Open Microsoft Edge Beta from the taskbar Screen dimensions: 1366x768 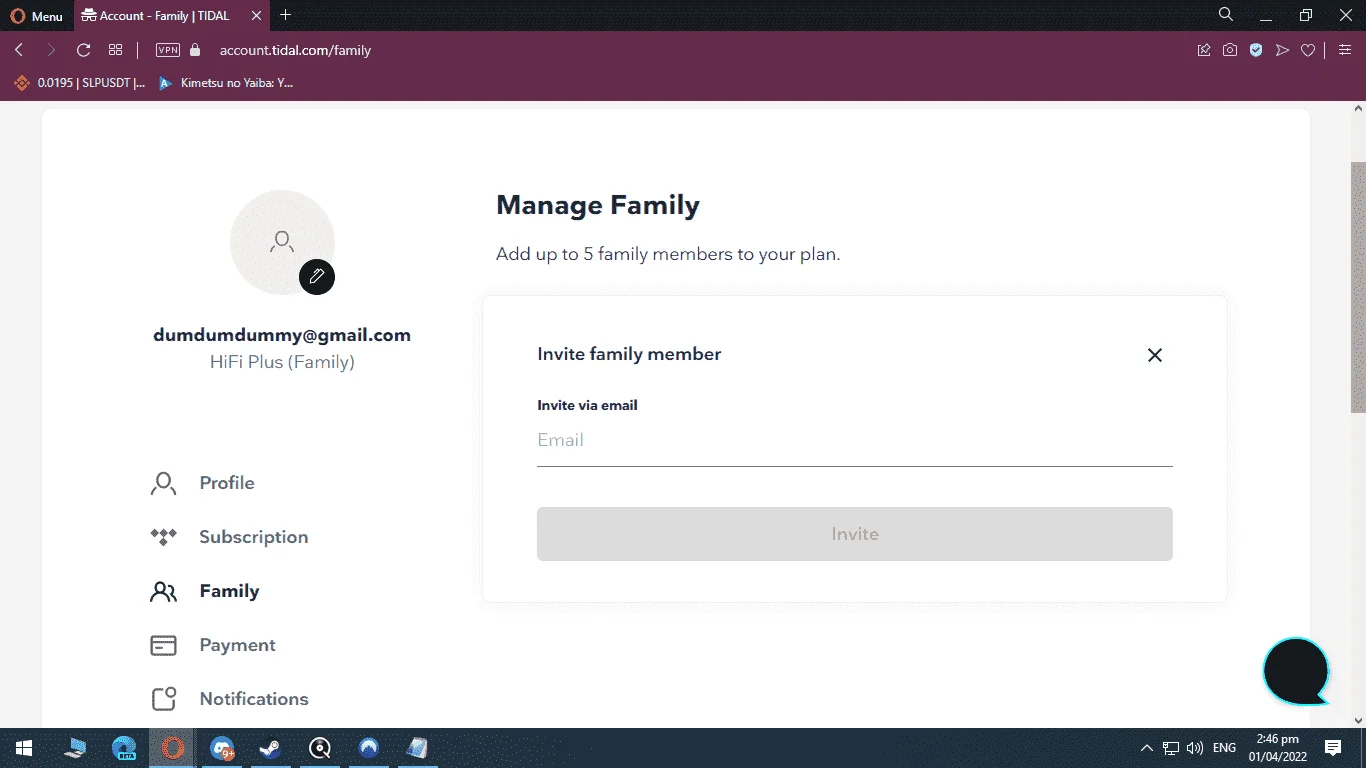pos(125,748)
